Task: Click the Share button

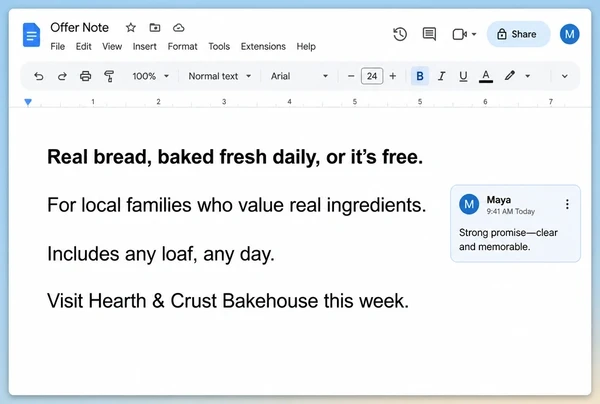Action: point(518,34)
